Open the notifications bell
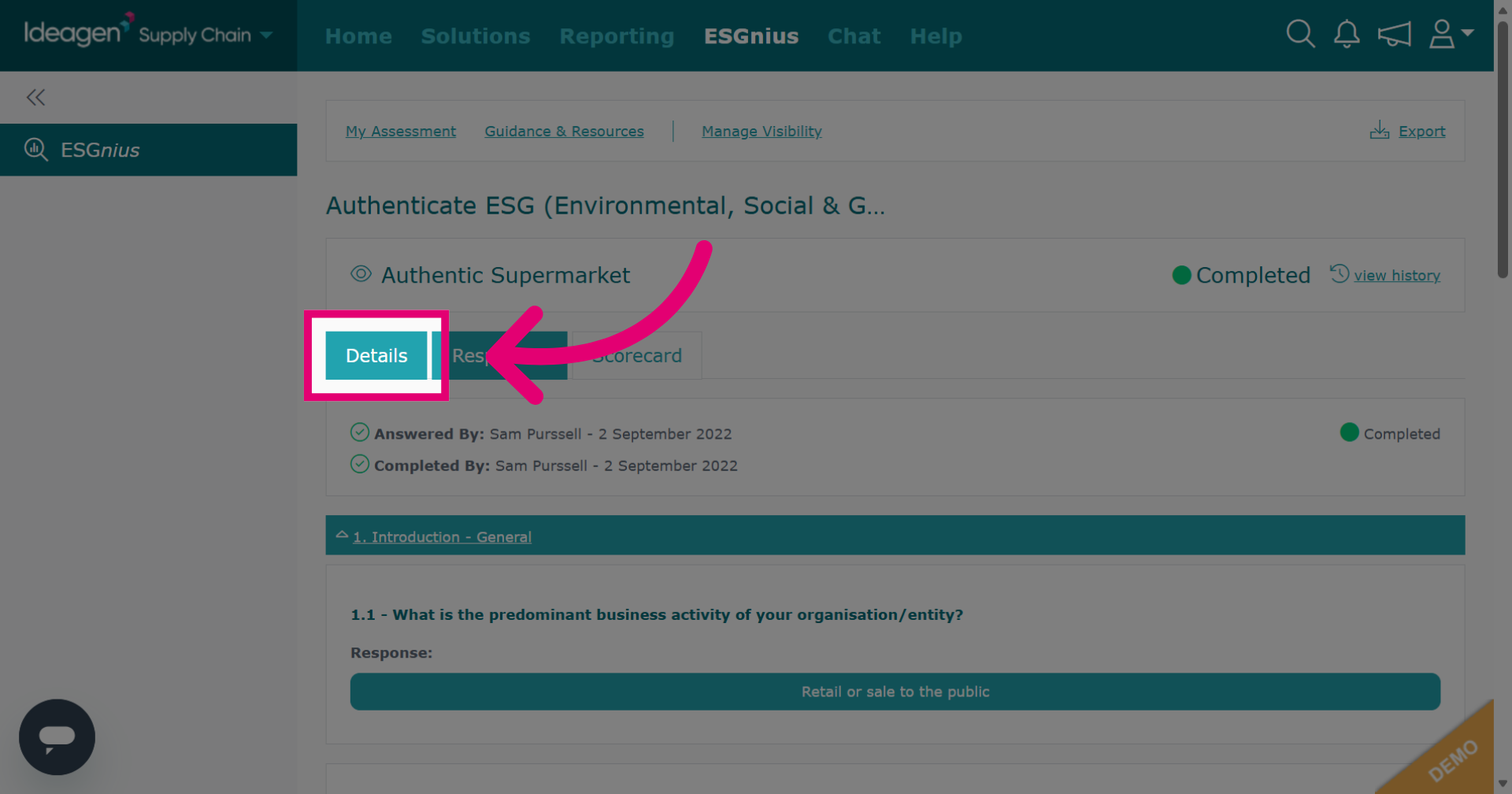The image size is (1512, 794). tap(1347, 34)
